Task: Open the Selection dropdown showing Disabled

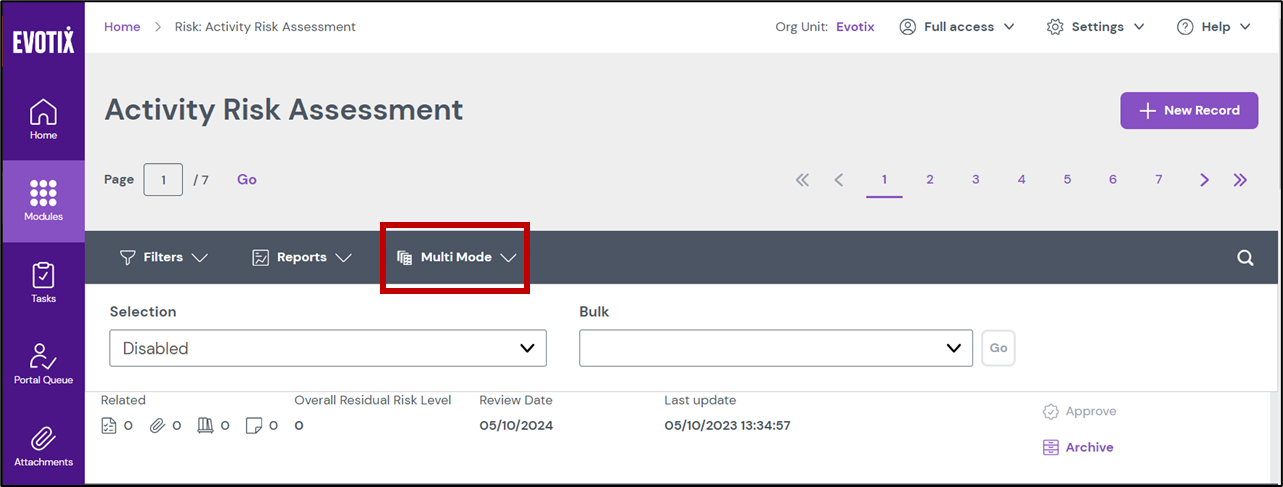Action: pyautogui.click(x=328, y=348)
